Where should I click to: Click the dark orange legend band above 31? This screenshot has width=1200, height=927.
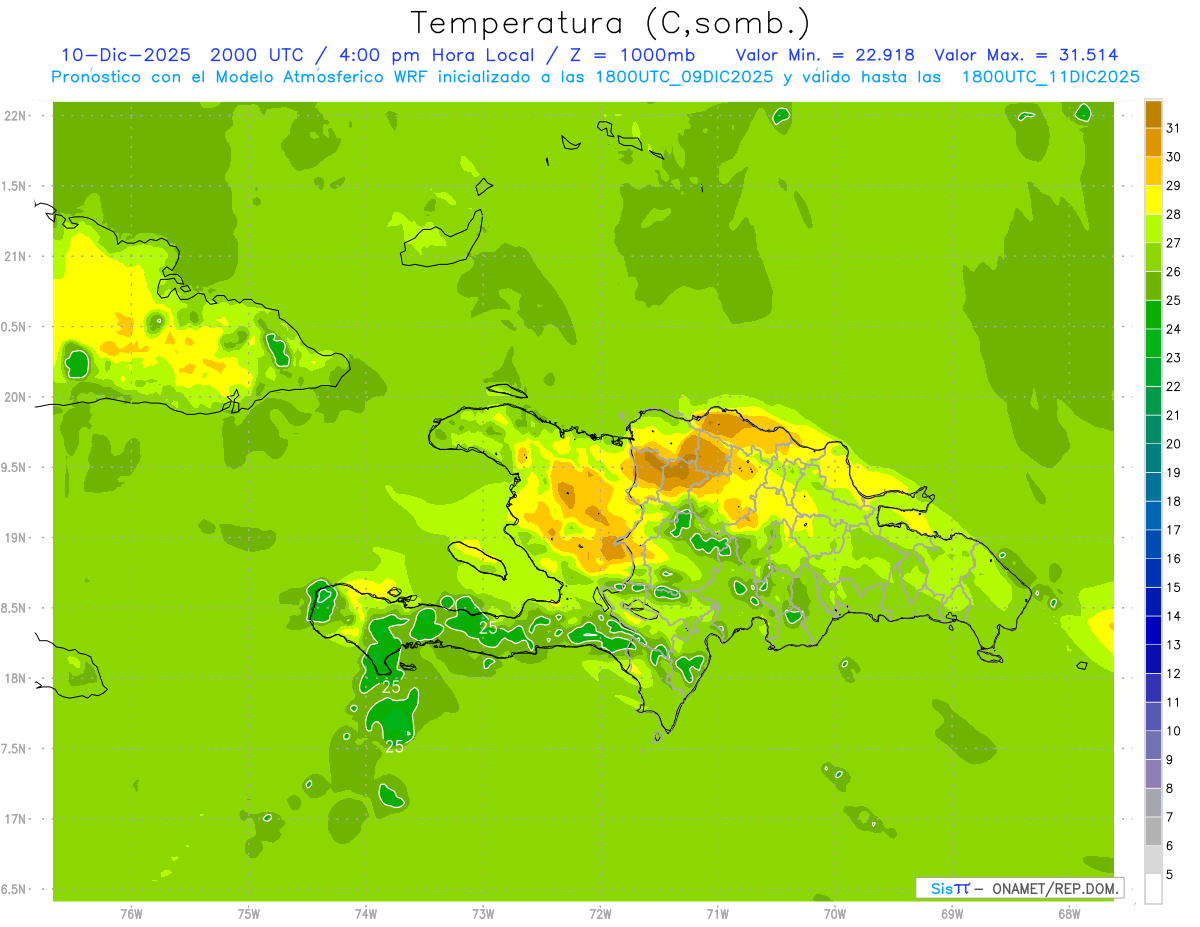(x=1153, y=115)
